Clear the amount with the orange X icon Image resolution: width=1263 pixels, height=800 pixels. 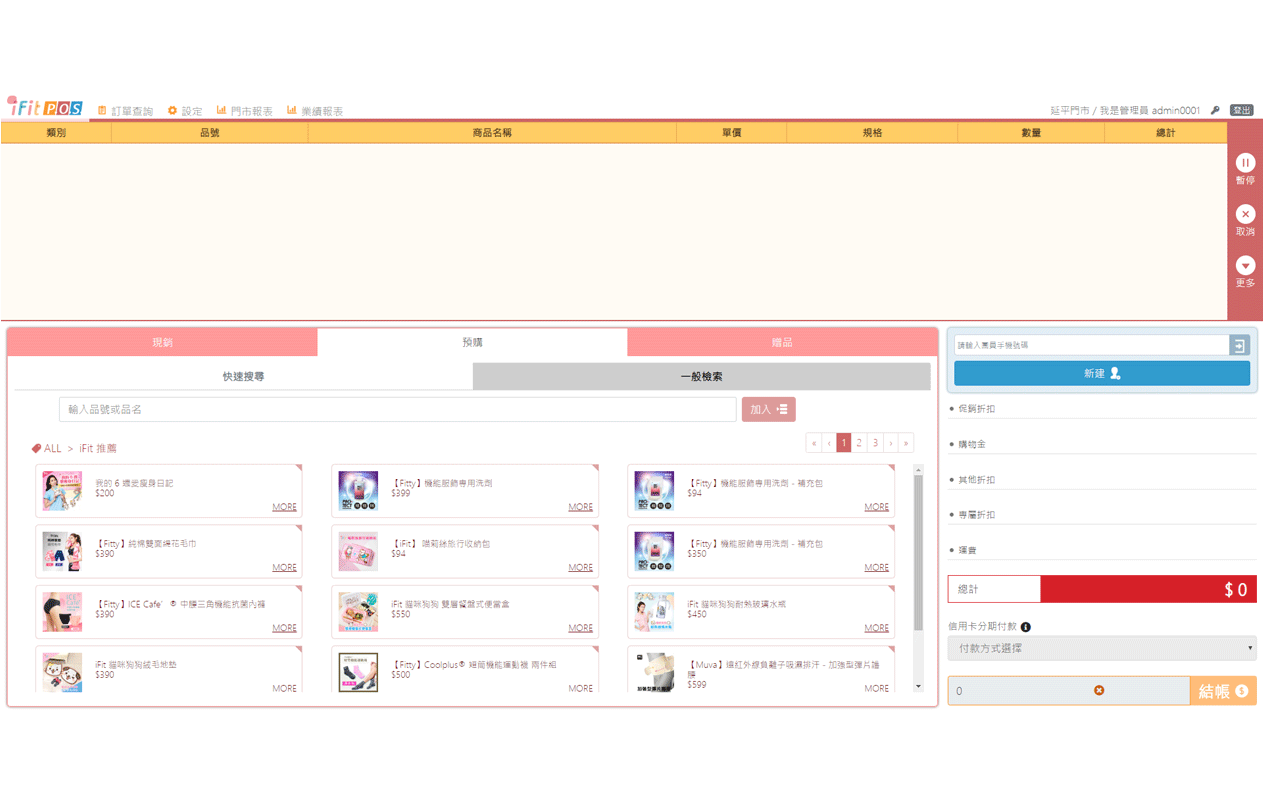[1099, 691]
